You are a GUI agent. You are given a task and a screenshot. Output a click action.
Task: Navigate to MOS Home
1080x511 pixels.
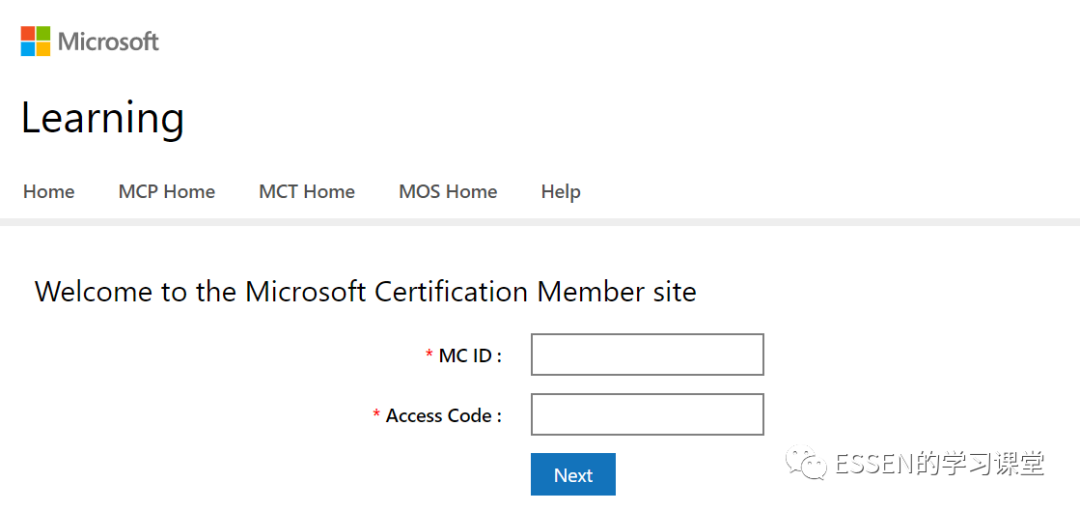(x=448, y=191)
